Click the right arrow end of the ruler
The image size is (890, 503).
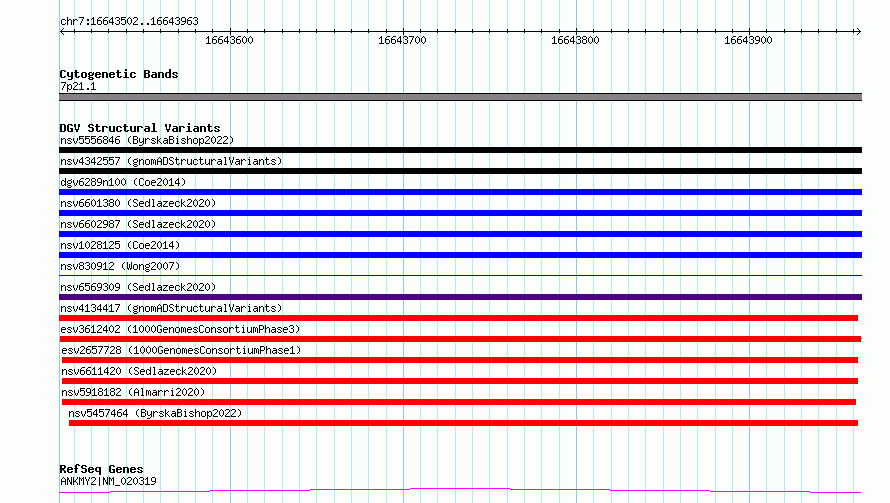tap(858, 32)
